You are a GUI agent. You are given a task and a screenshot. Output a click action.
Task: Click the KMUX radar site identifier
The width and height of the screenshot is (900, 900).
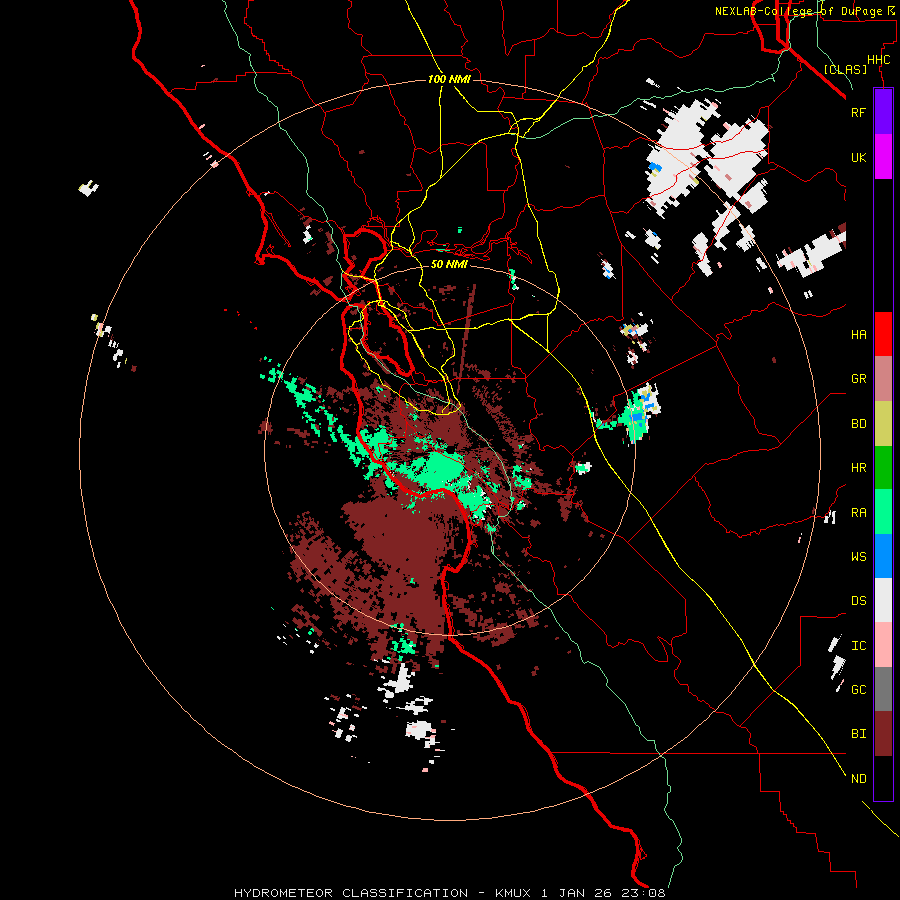click(x=514, y=893)
